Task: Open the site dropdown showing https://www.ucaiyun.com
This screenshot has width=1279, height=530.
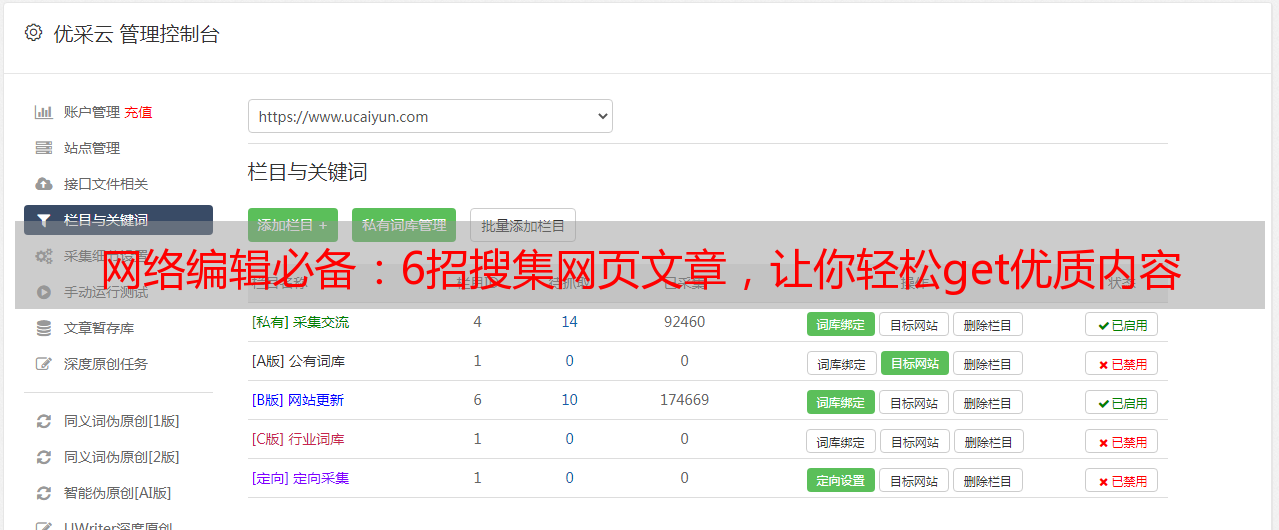Action: tap(430, 116)
